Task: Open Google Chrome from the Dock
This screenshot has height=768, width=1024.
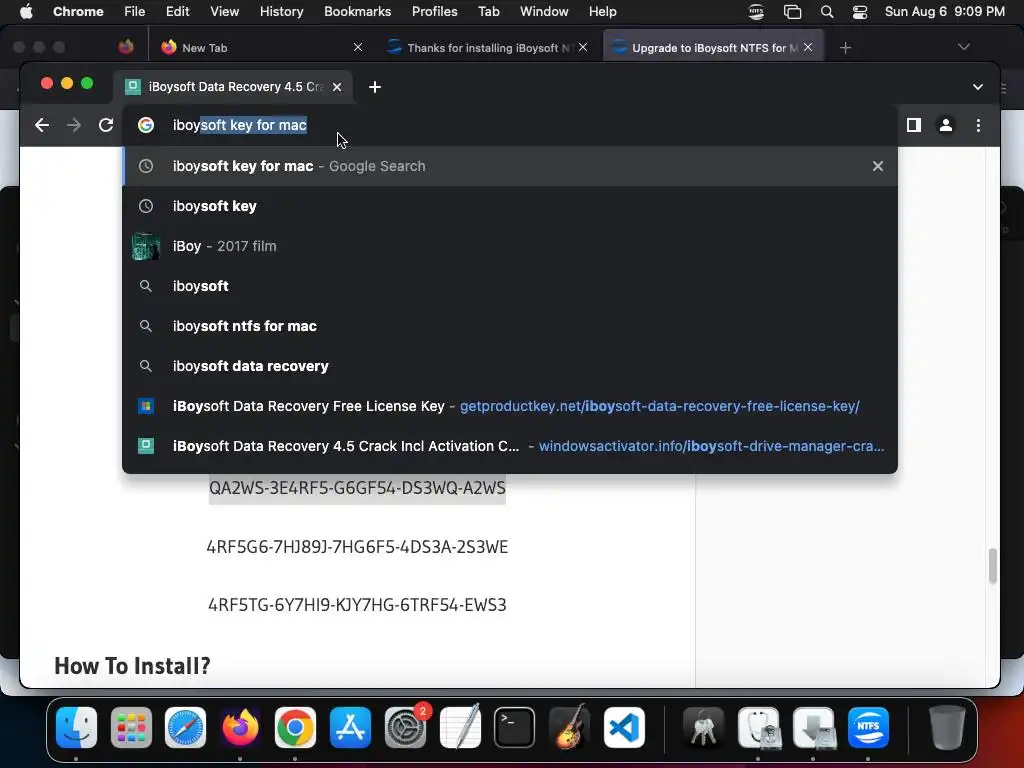Action: pyautogui.click(x=295, y=727)
